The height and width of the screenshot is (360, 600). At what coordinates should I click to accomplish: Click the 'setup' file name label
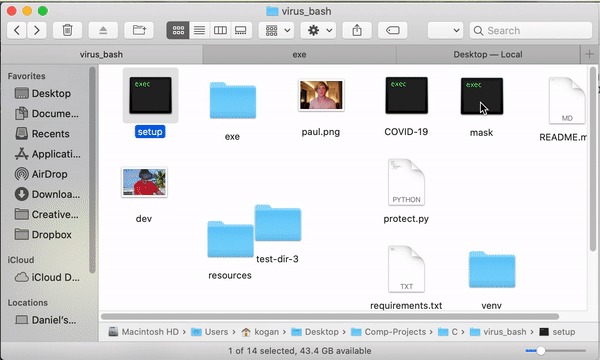tap(150, 132)
